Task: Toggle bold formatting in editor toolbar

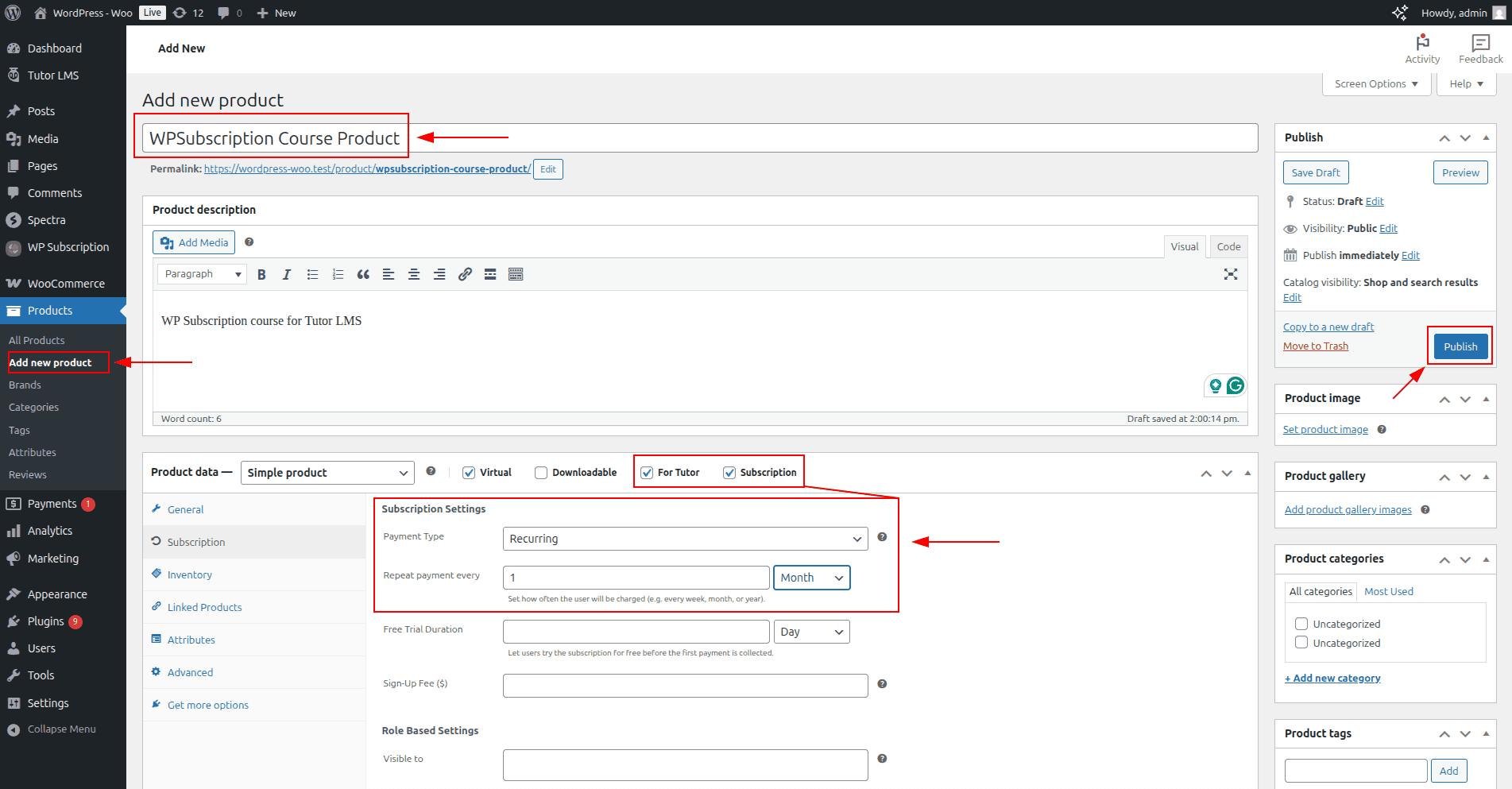Action: [x=261, y=274]
